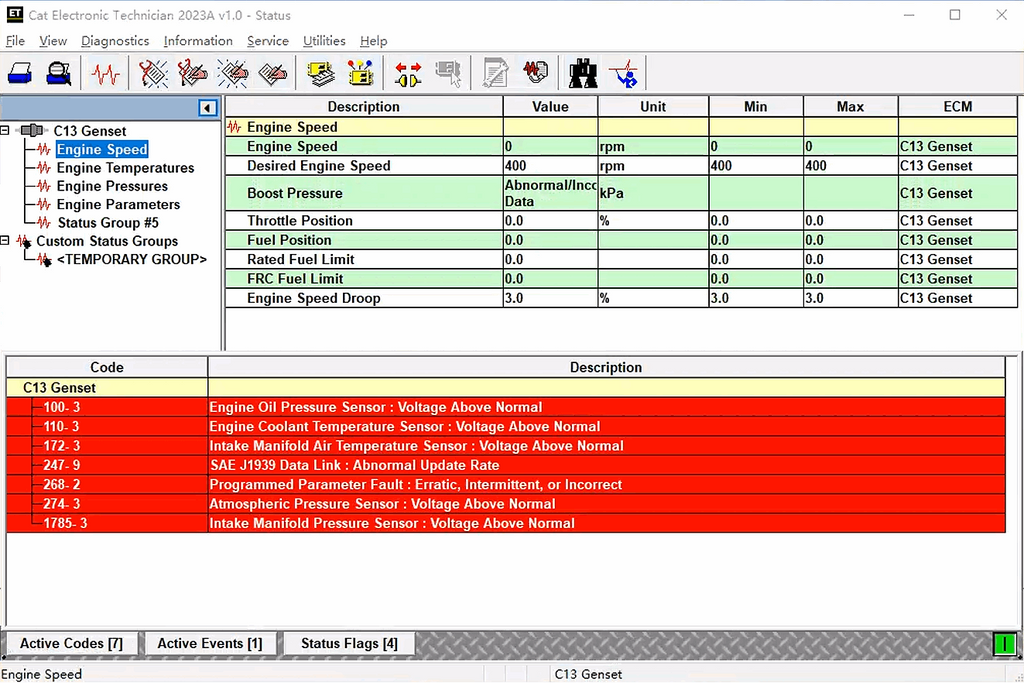
Task: Select the FRC Fuel Limit row
Action: (x=621, y=279)
